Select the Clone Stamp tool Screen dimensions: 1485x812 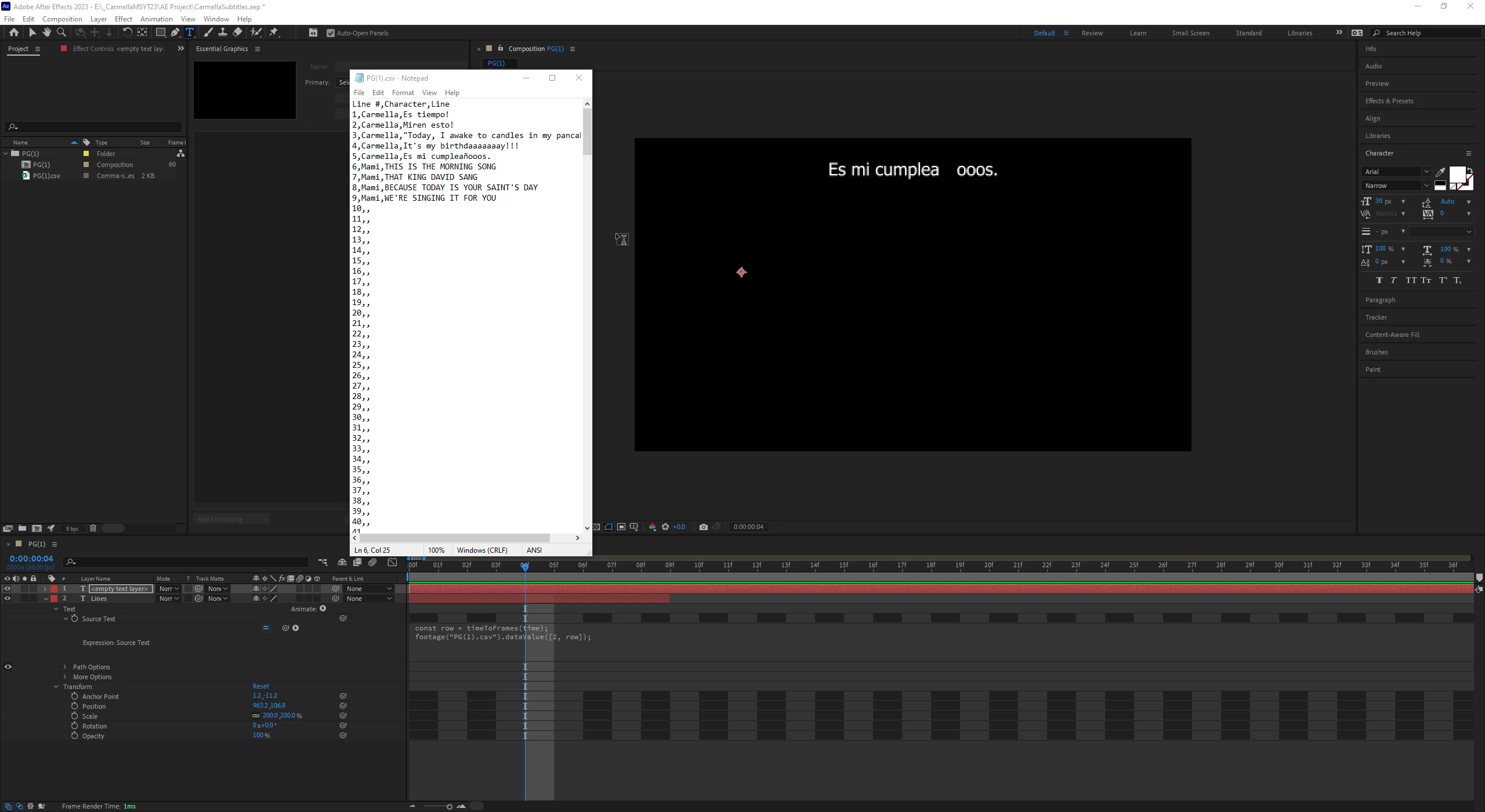[222, 32]
